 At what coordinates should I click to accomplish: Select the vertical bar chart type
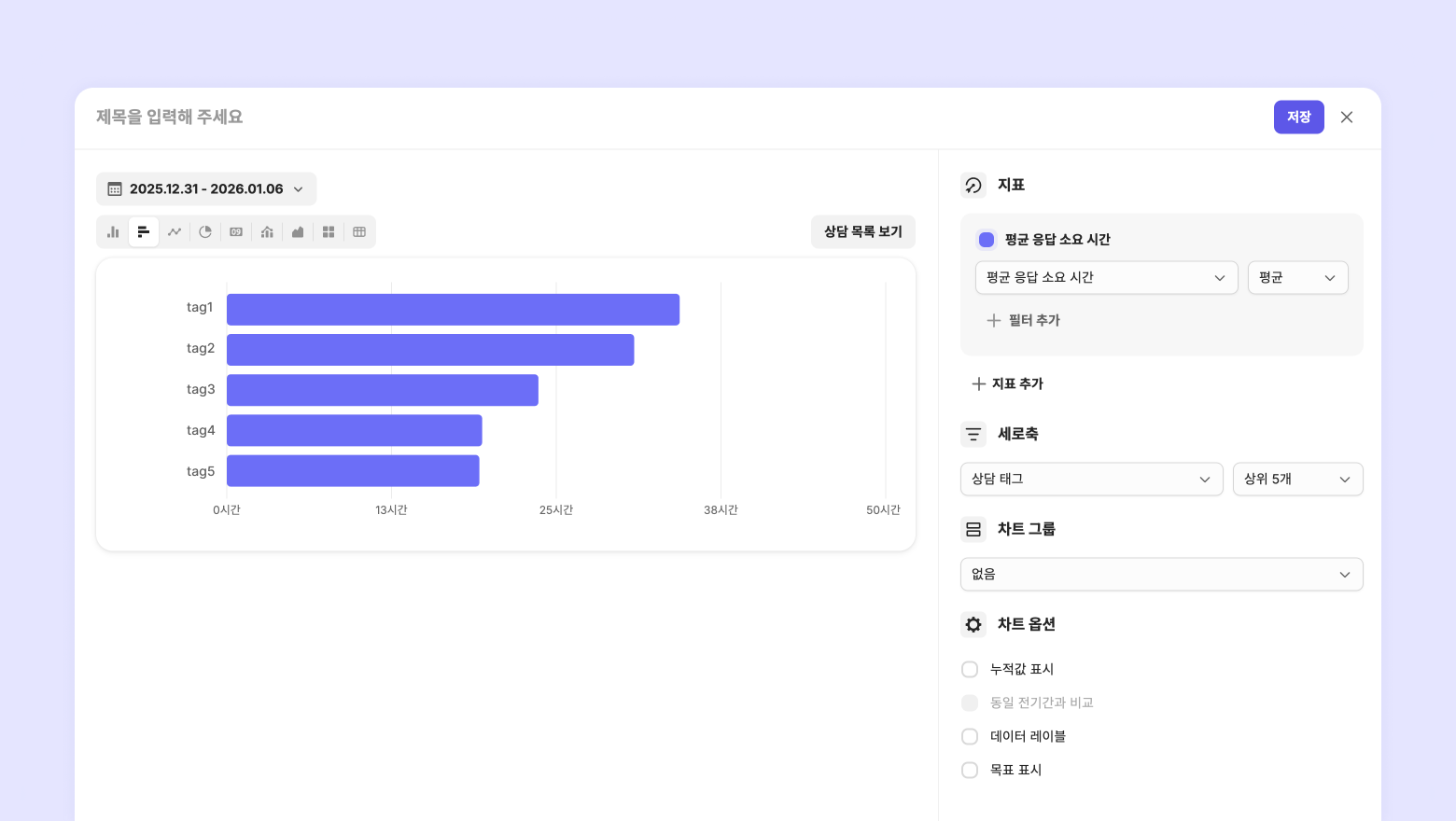pos(113,232)
